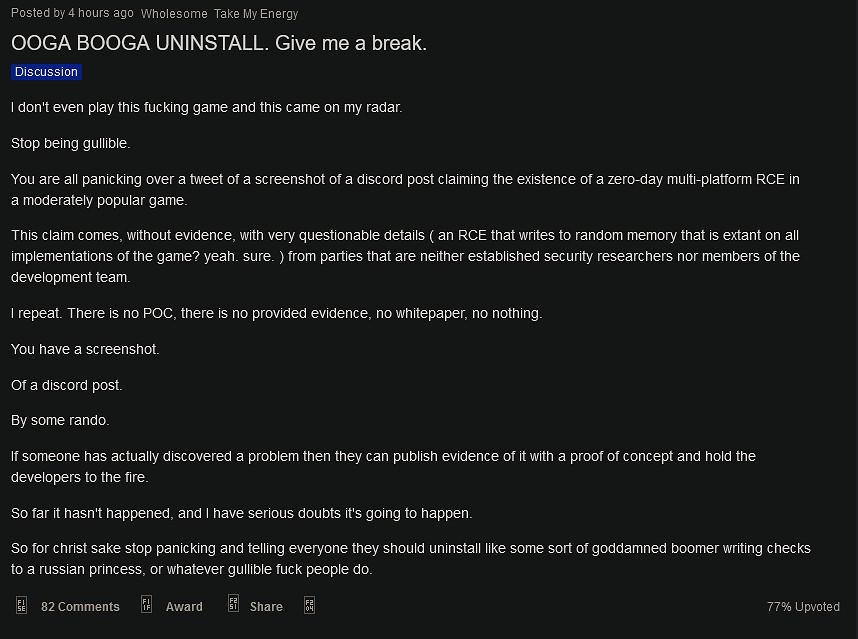Give an award via the Award label

[184, 607]
